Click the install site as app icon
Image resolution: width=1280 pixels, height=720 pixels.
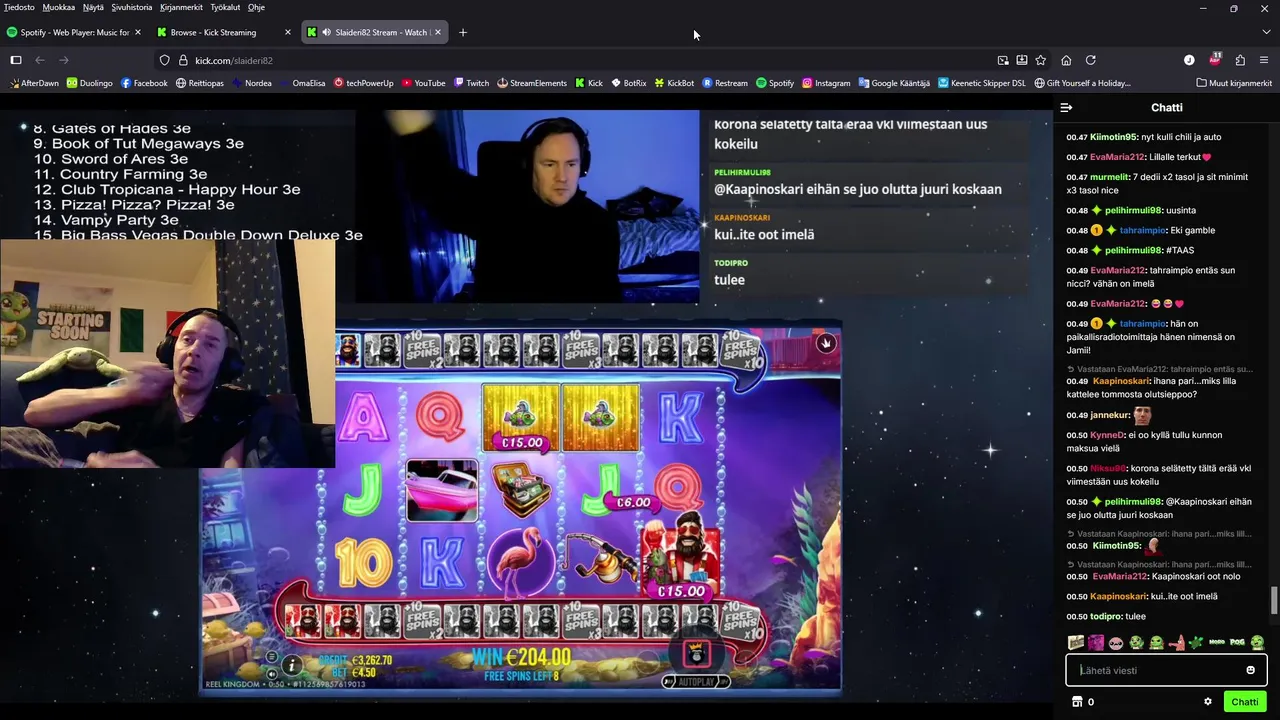[1022, 60]
